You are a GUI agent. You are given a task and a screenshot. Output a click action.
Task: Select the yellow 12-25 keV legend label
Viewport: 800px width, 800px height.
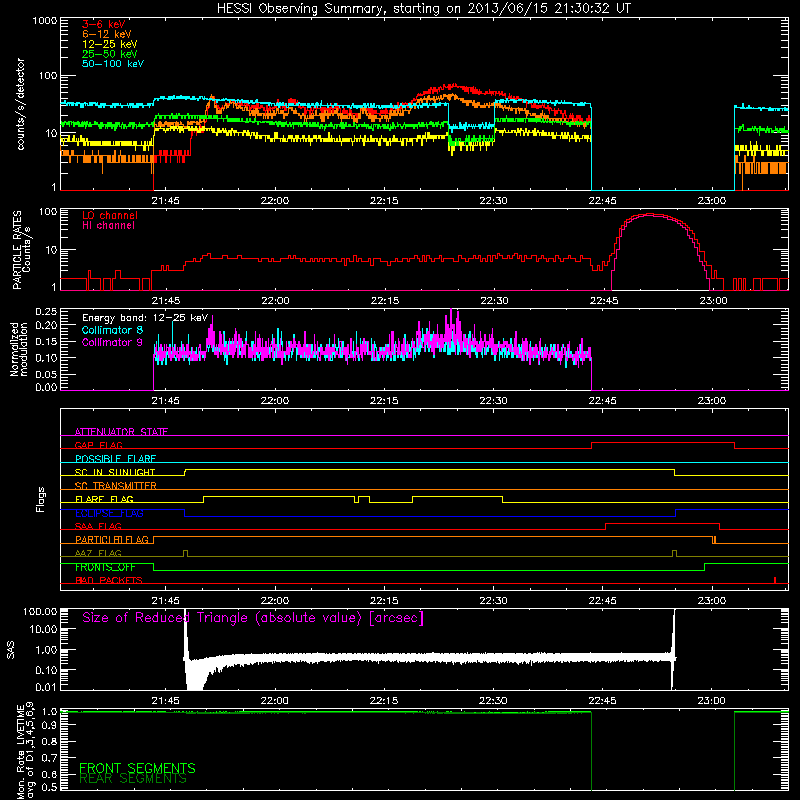coord(110,44)
